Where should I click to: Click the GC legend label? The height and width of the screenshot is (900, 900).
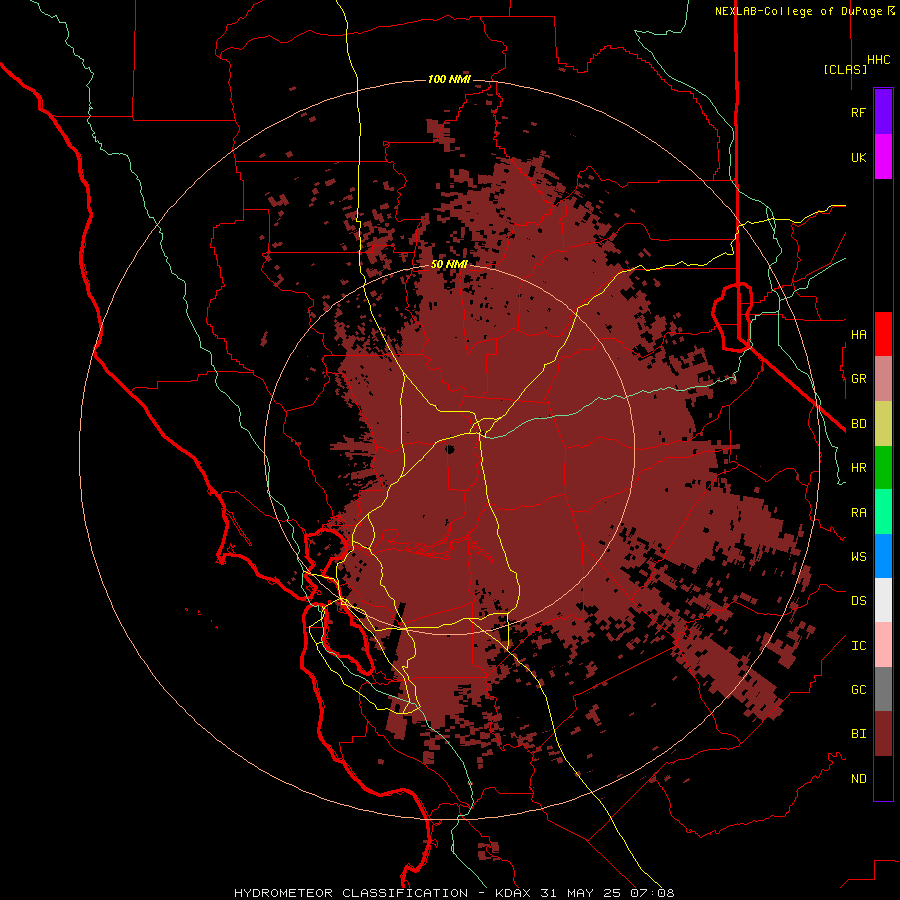(x=858, y=689)
